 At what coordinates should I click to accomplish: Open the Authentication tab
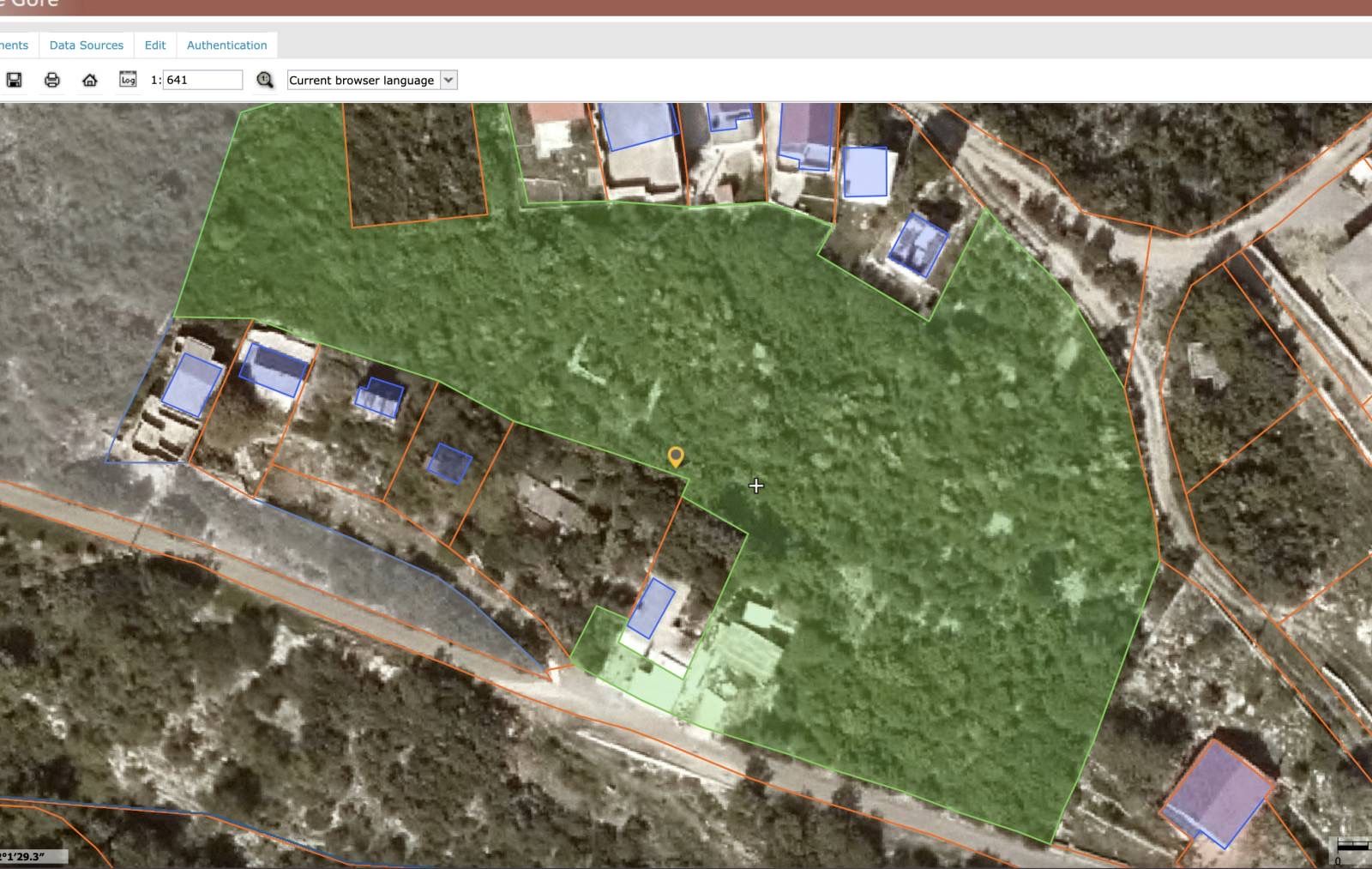227,45
